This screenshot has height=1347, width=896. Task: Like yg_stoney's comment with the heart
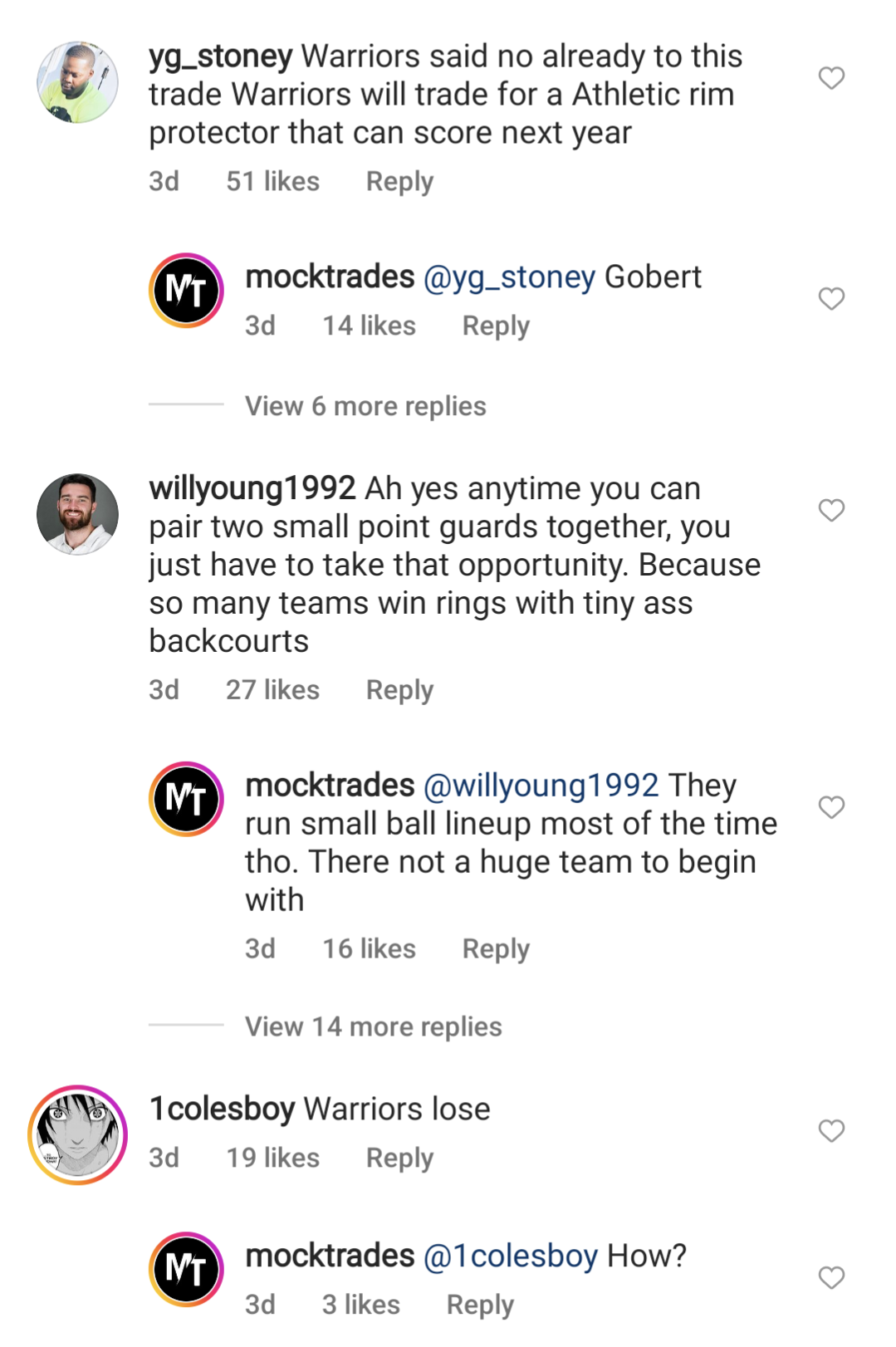pos(831,78)
